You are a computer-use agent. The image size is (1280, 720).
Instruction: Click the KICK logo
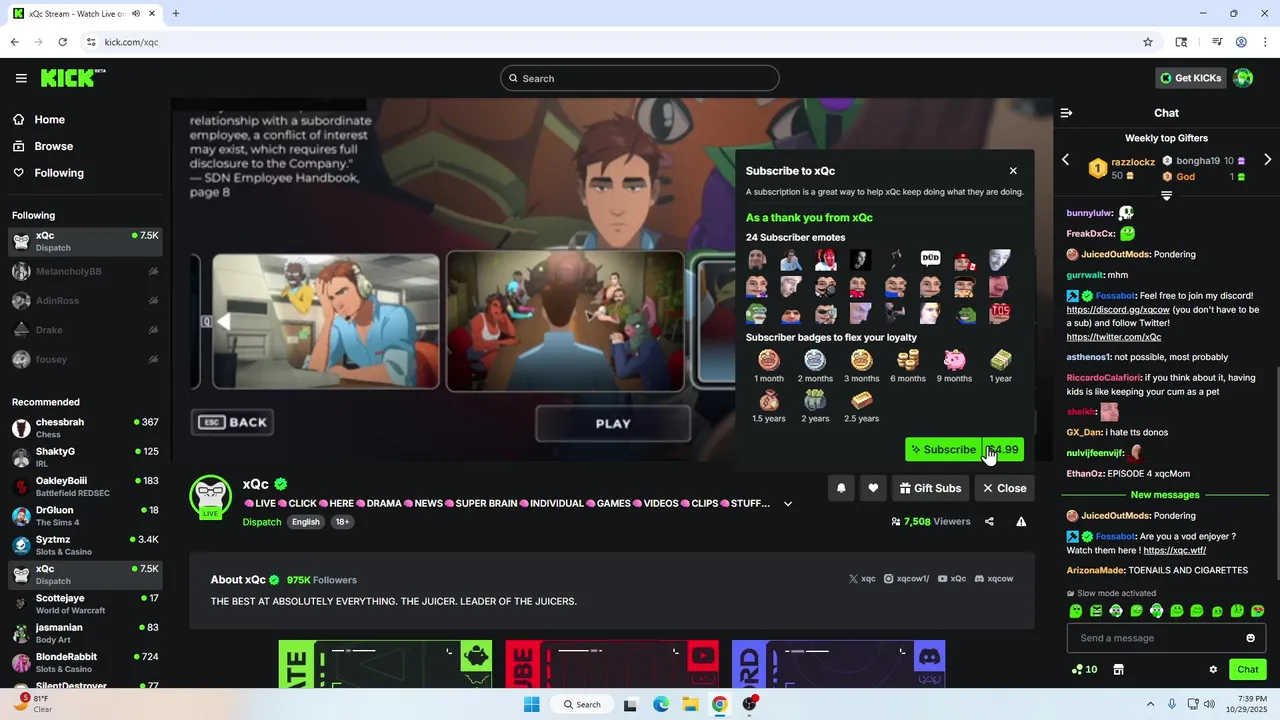tap(72, 78)
